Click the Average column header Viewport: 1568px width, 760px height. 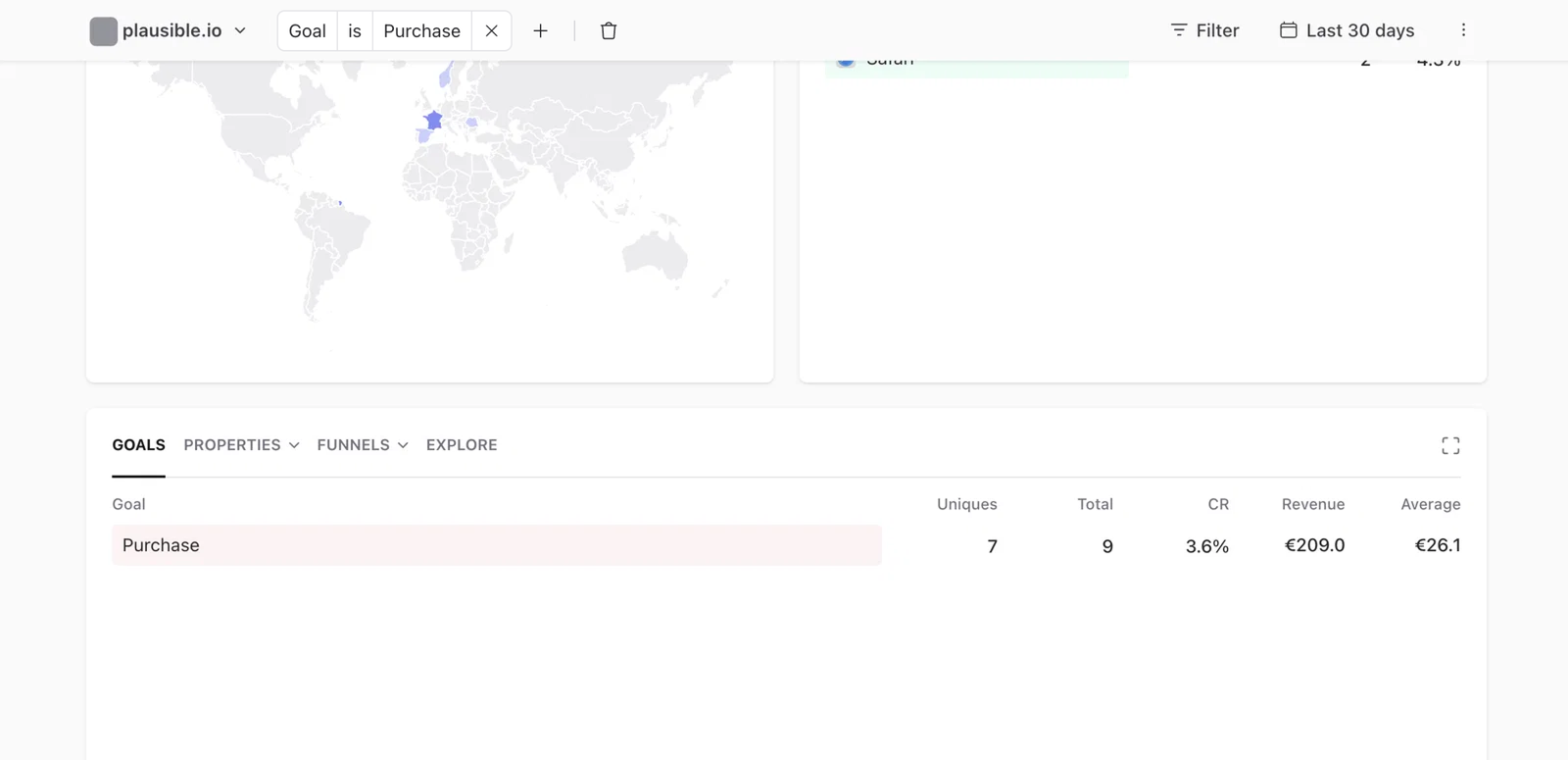pyautogui.click(x=1431, y=504)
